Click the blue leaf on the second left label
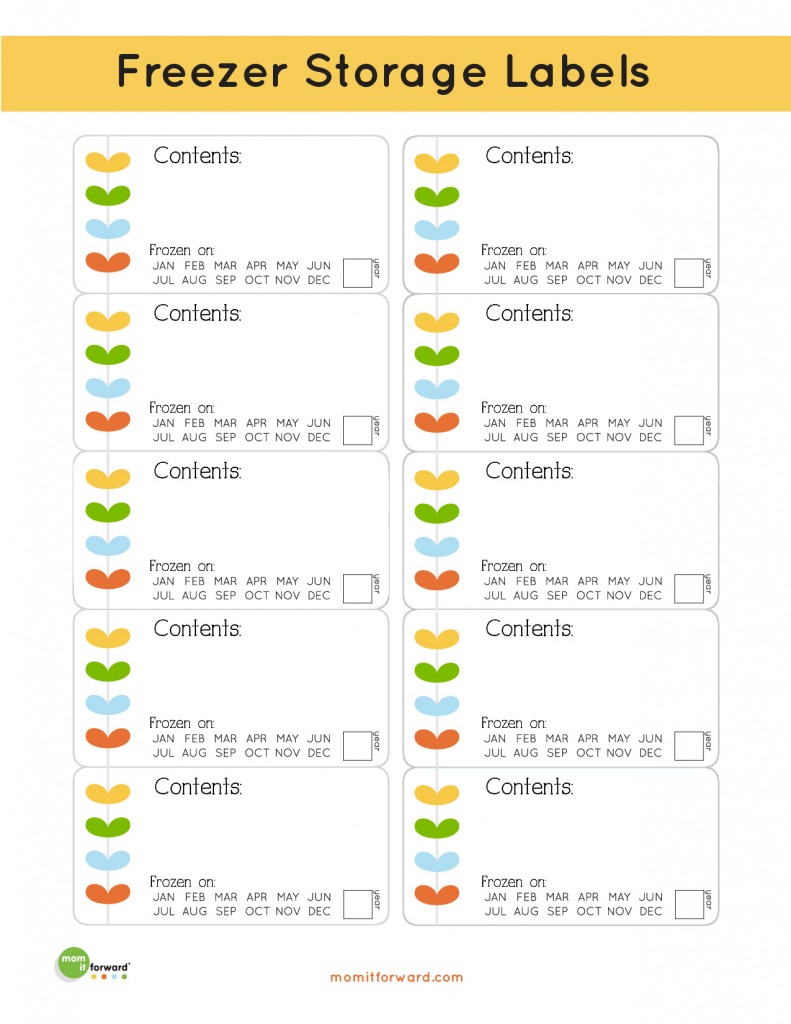 coord(108,387)
